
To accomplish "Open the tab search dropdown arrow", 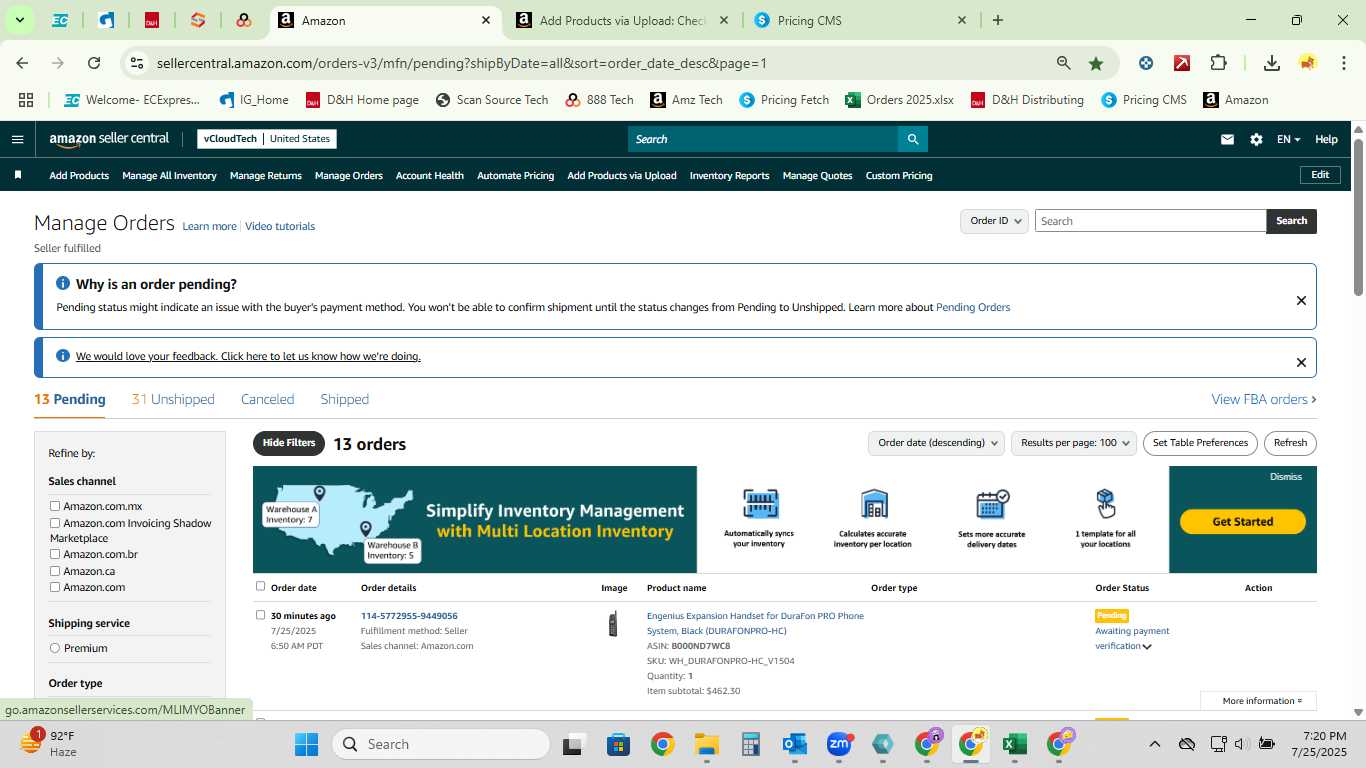I will coord(19,20).
